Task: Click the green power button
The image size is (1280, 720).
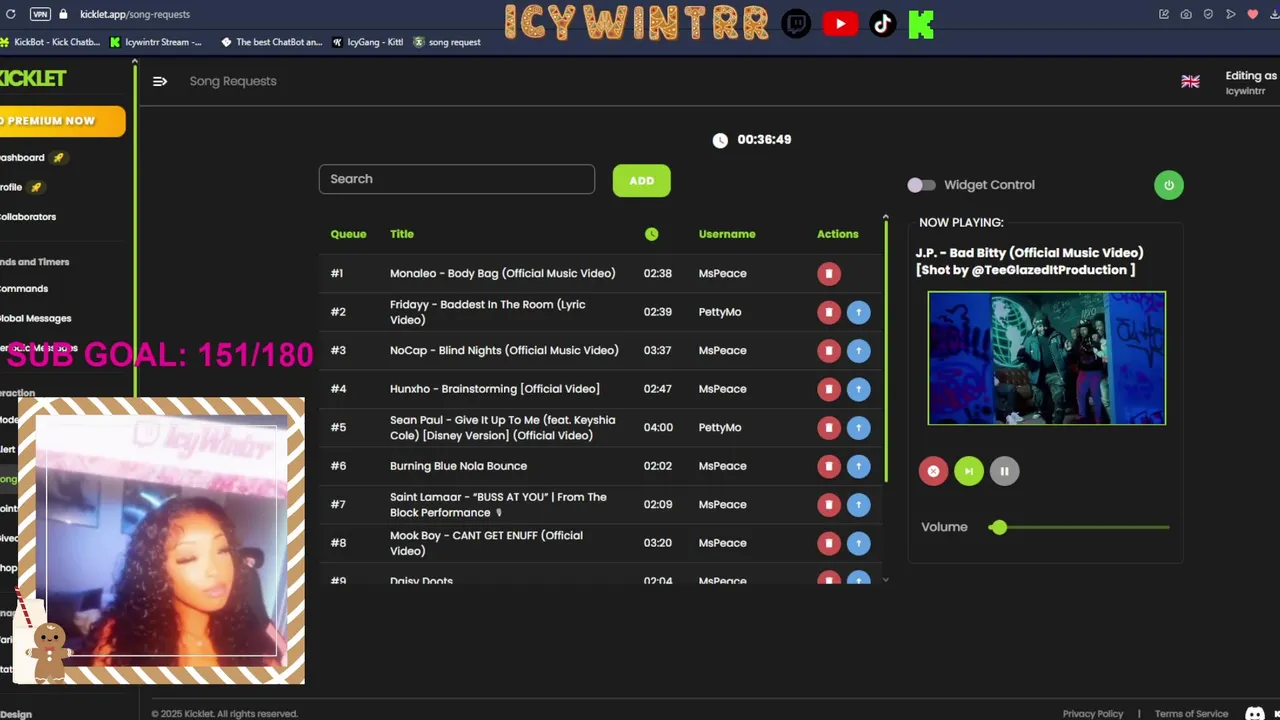Action: 1169,185
